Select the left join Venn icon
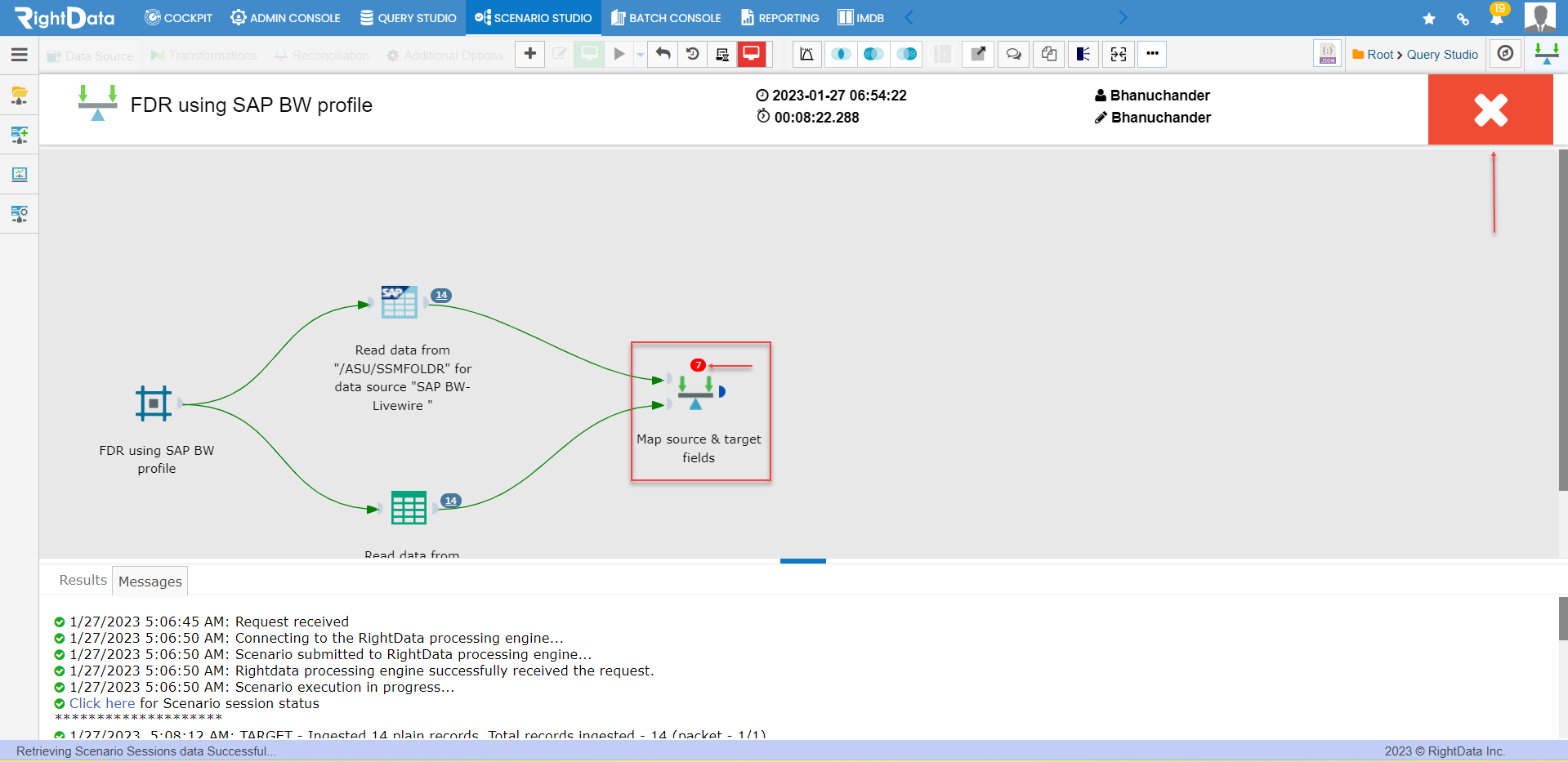Screen dimensions: 1568x762 coord(873,54)
